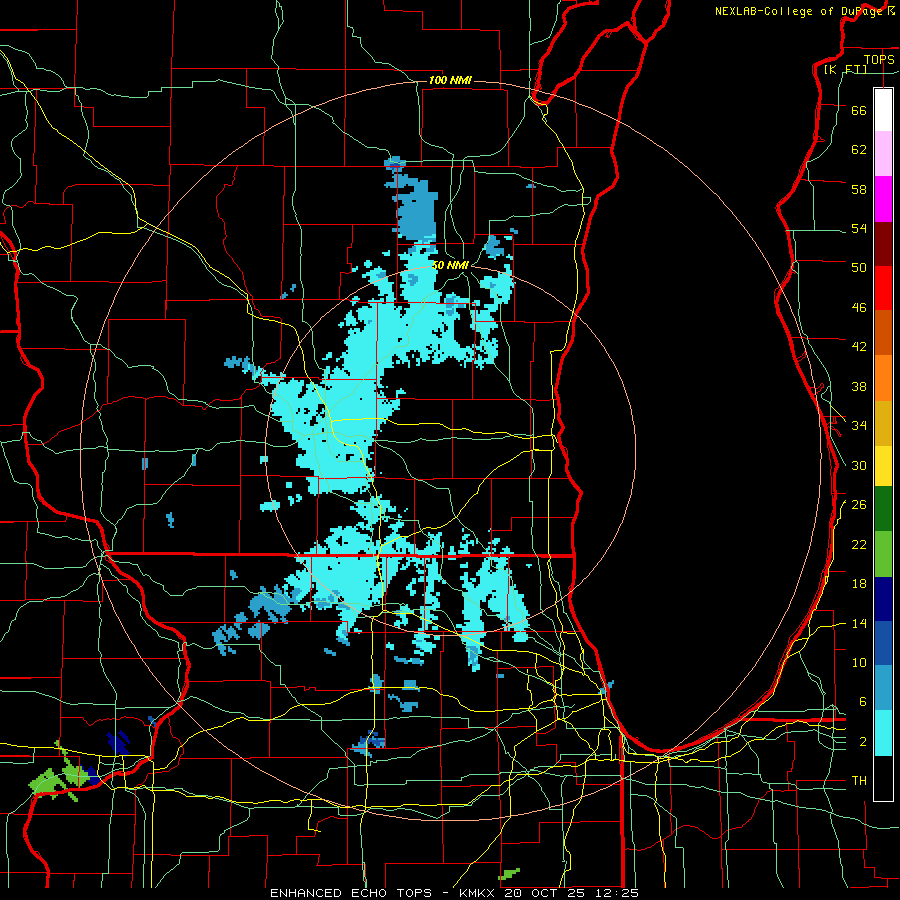Click legend value '66'
This screenshot has width=900, height=900.
tap(859, 110)
